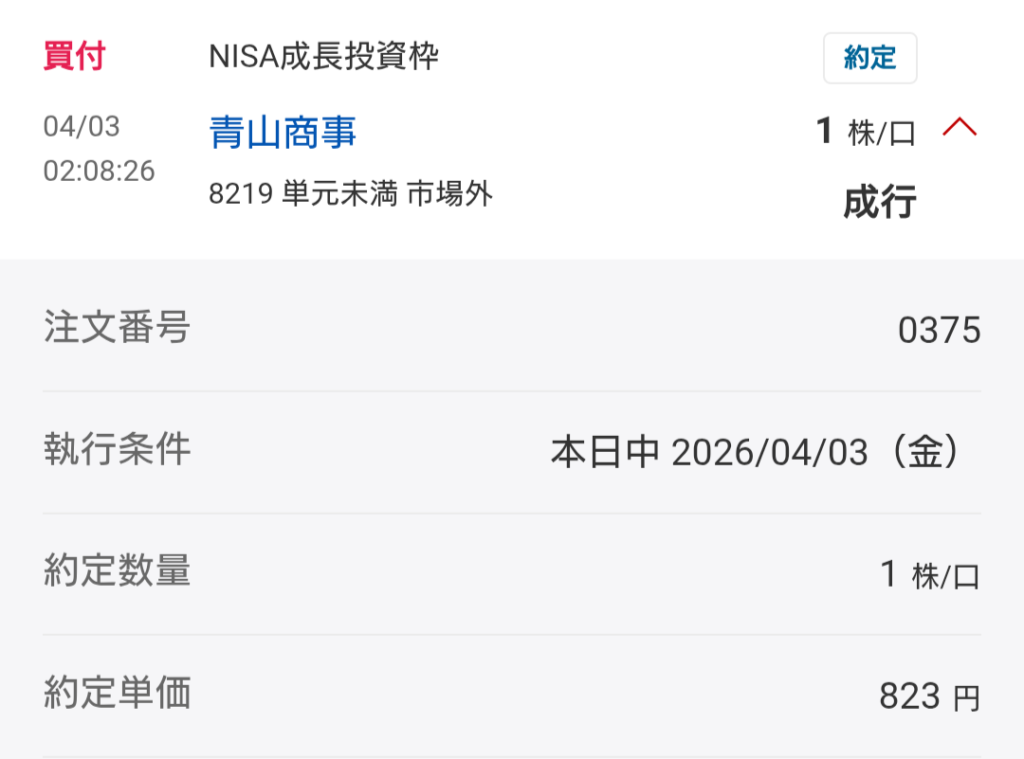1024x759 pixels.
Task: Tap the order date 04/03
Action: [x=81, y=127]
